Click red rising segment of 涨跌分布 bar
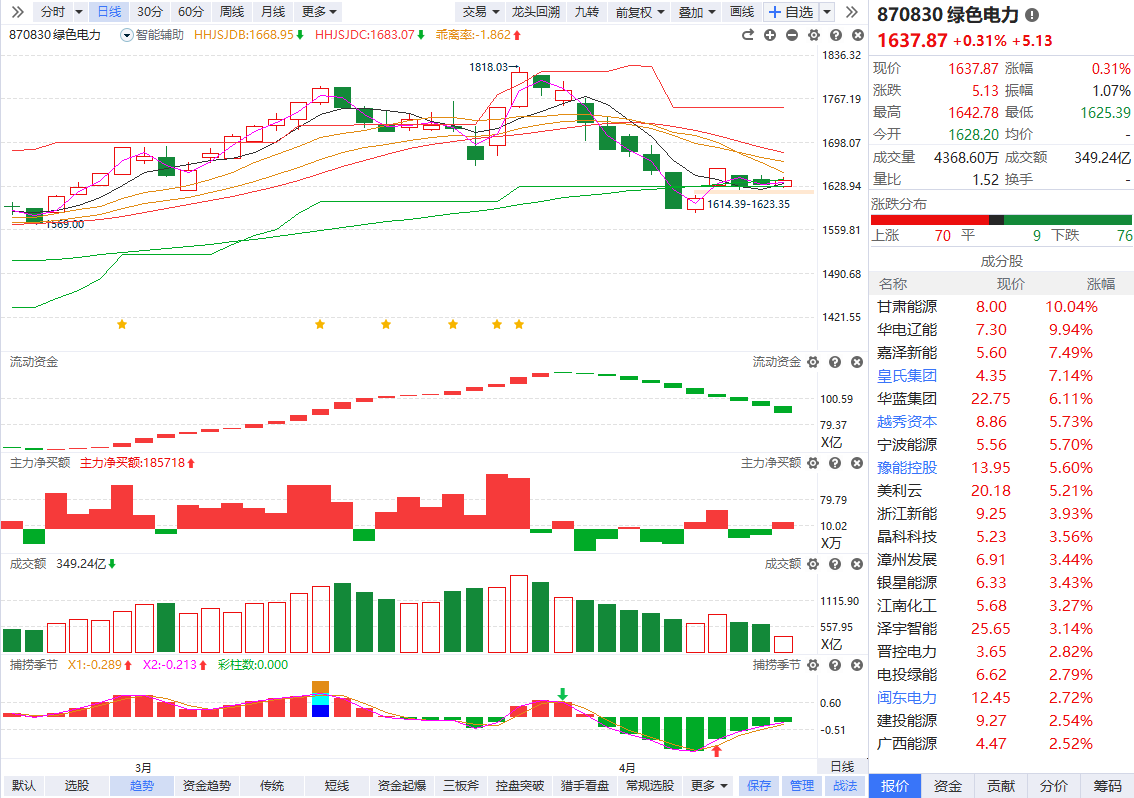The height and width of the screenshot is (798, 1134). [929, 220]
